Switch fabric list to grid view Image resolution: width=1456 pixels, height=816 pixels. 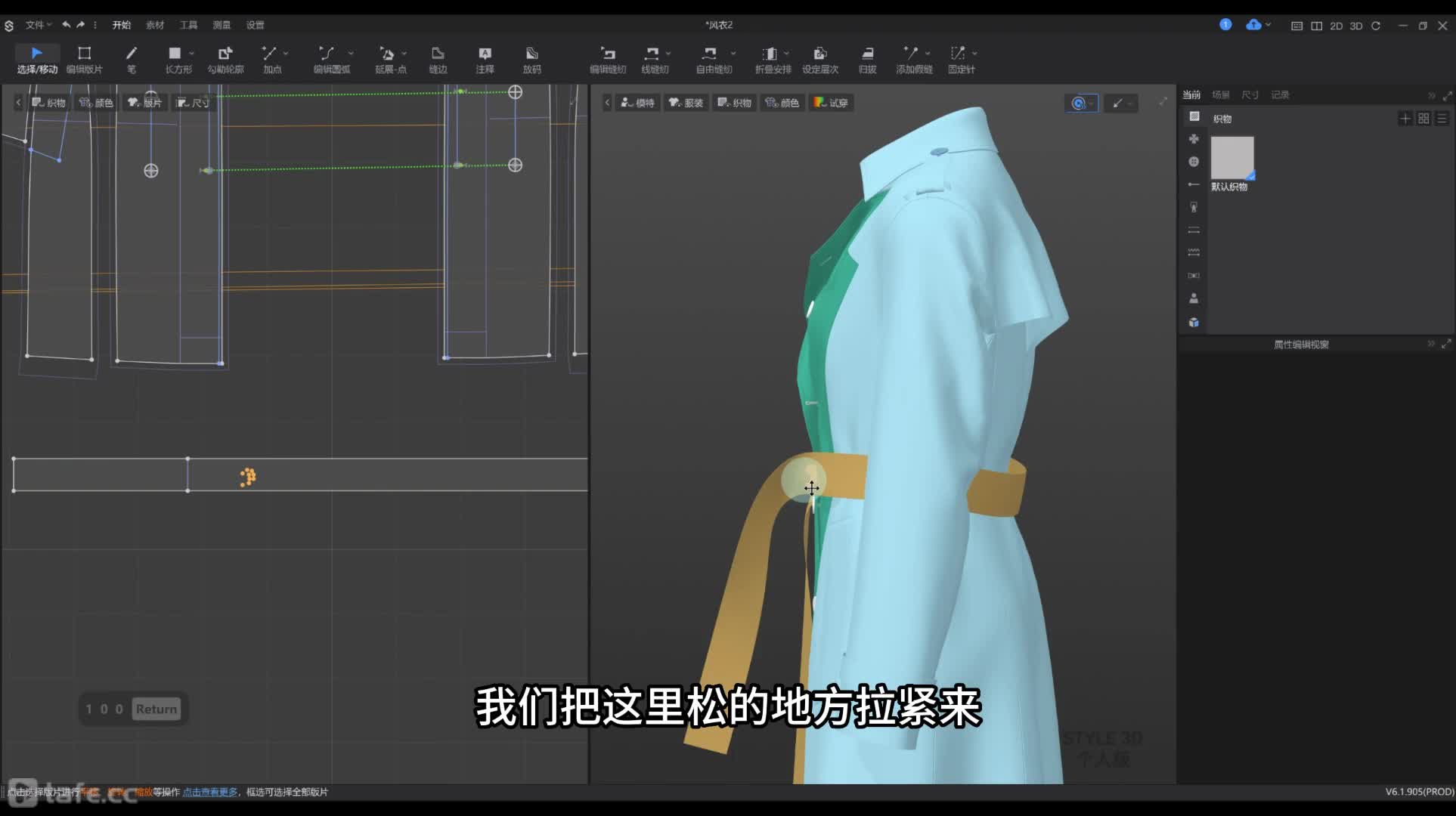coord(1423,119)
